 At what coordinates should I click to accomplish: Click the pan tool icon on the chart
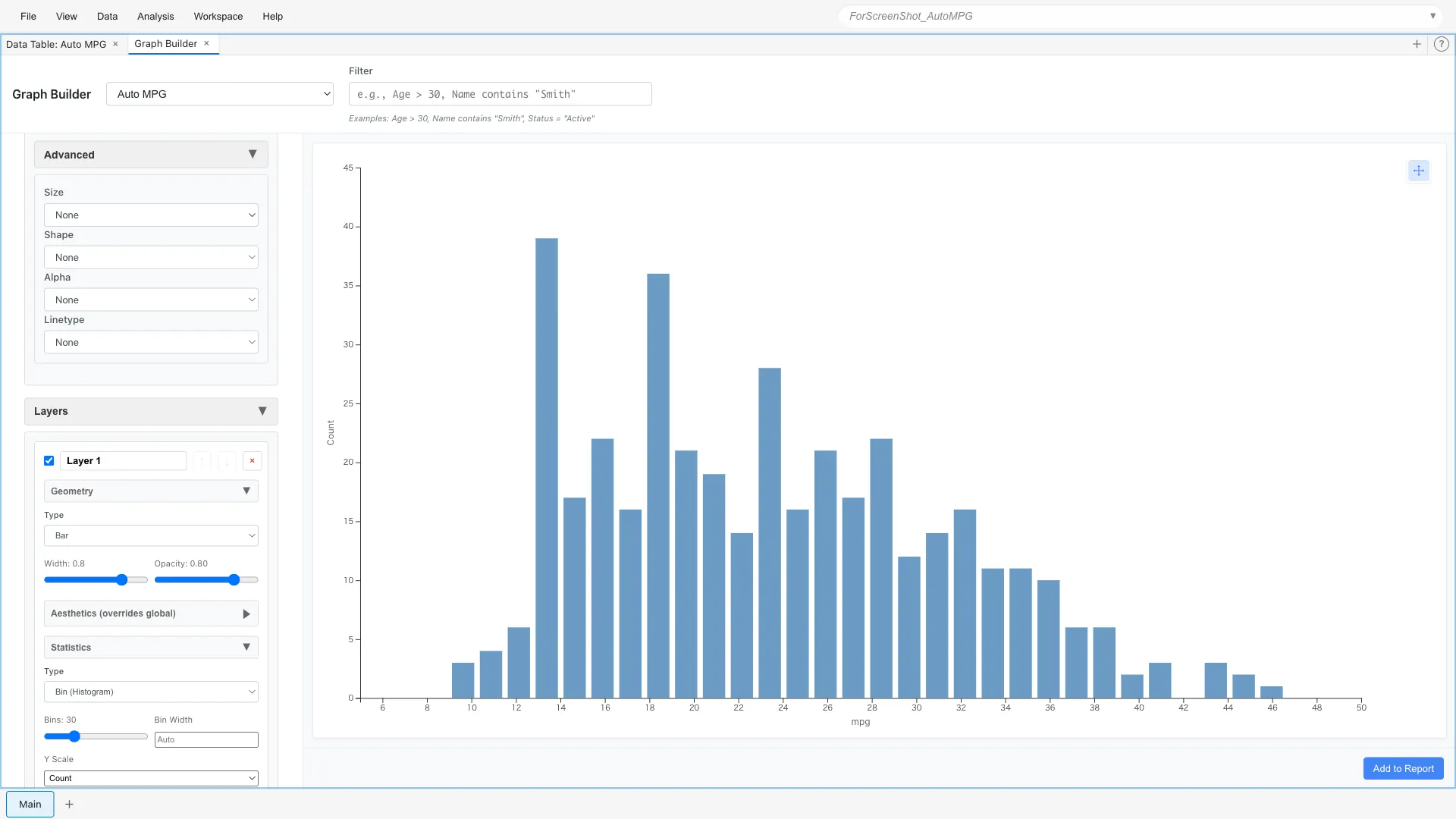click(x=1418, y=171)
